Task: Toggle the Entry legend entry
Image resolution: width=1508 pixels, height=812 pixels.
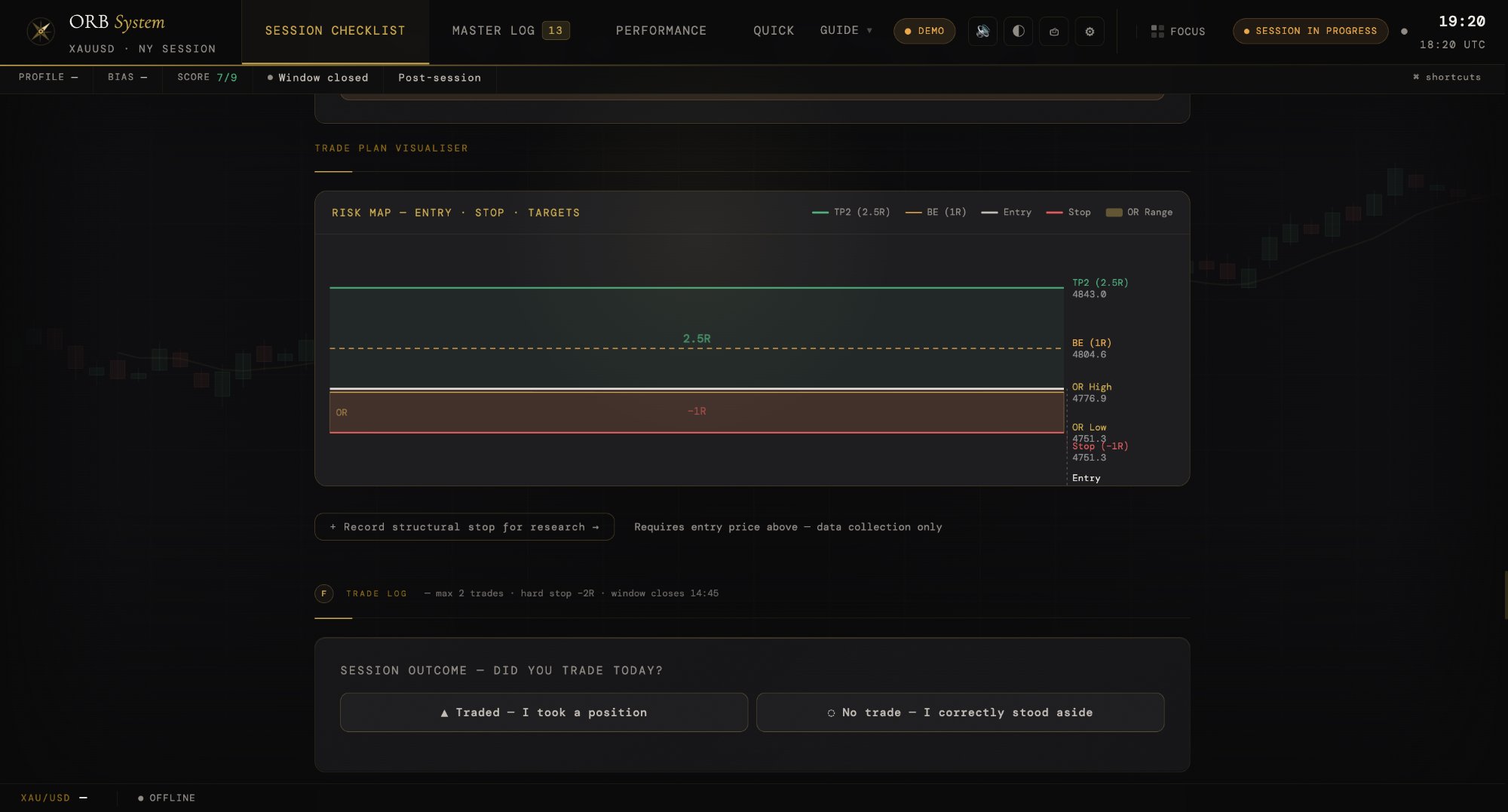Action: click(1007, 213)
